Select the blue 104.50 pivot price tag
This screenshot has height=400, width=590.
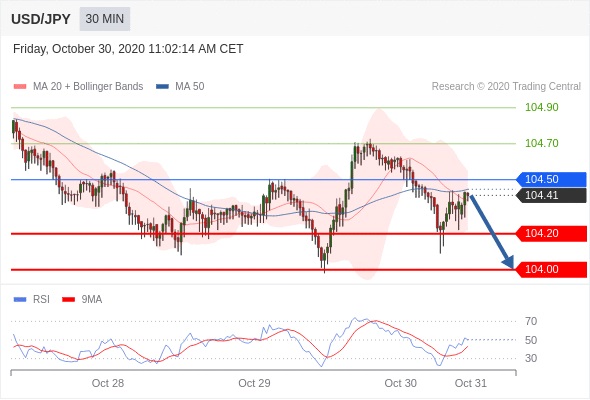pyautogui.click(x=551, y=179)
